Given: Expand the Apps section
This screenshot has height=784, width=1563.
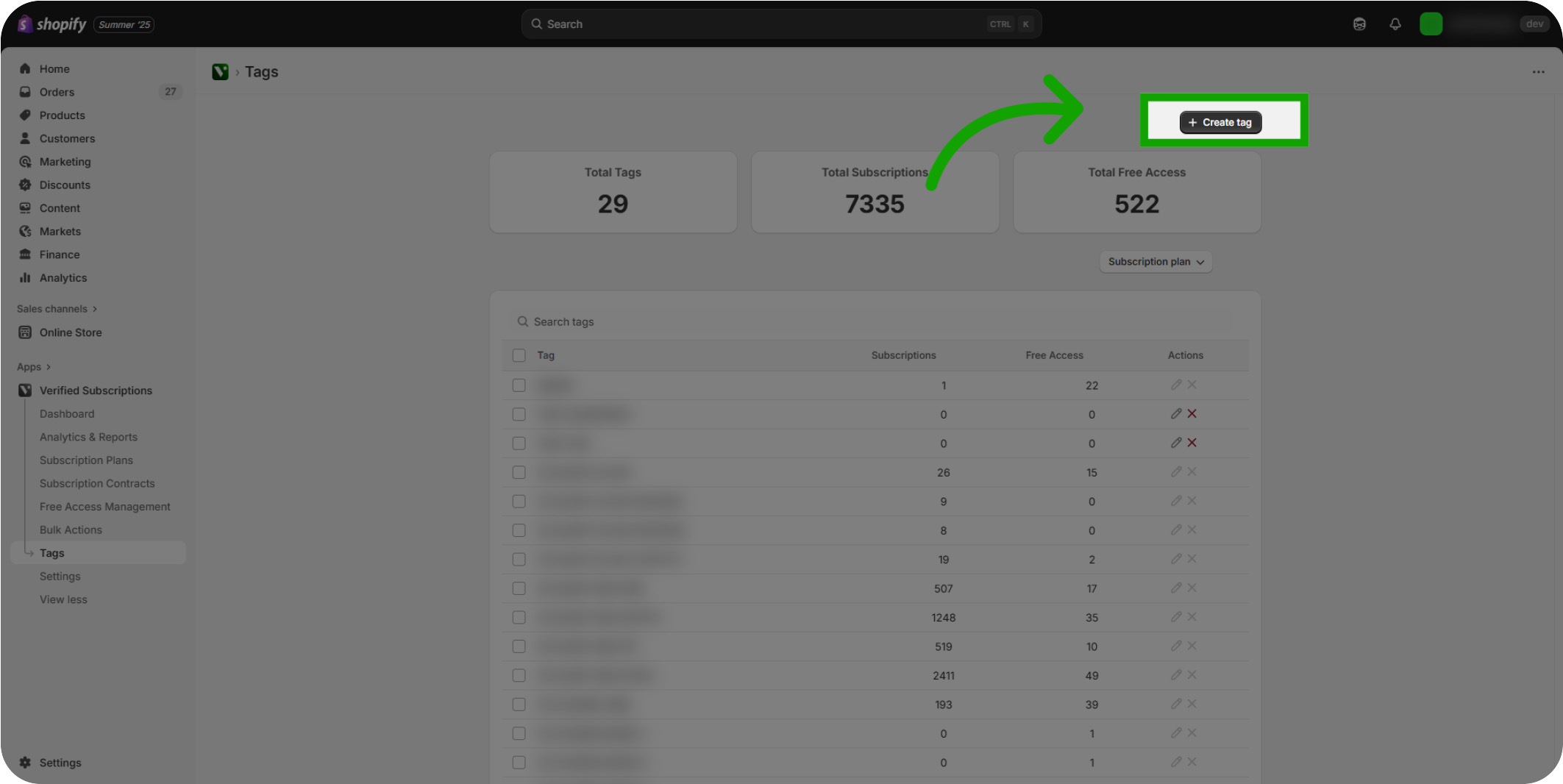Looking at the screenshot, I should (34, 367).
